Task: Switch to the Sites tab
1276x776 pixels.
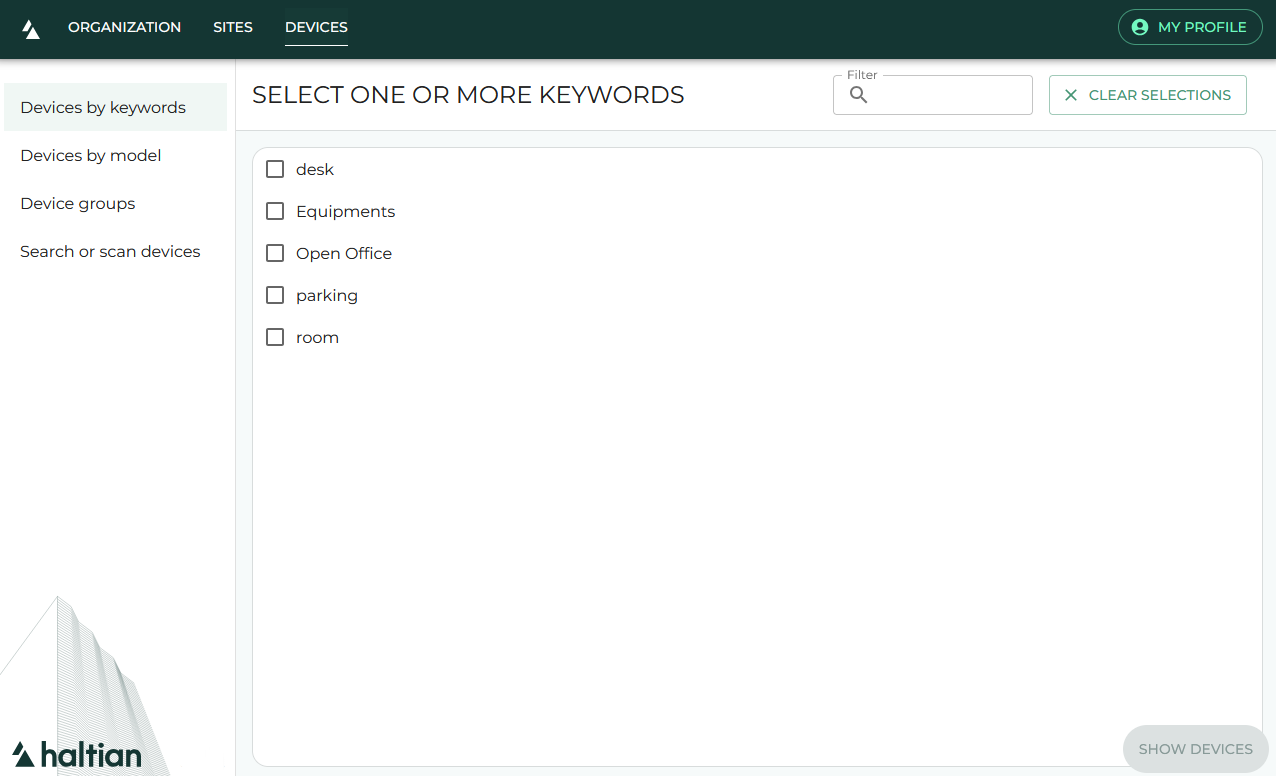Action: (233, 28)
